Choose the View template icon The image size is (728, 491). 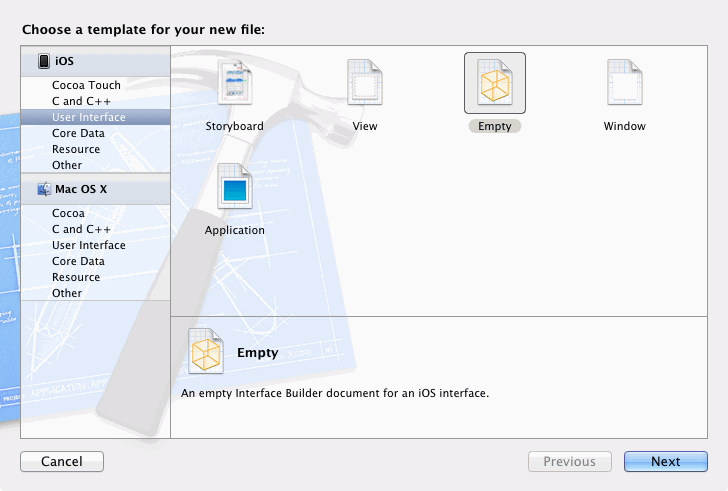(x=364, y=84)
